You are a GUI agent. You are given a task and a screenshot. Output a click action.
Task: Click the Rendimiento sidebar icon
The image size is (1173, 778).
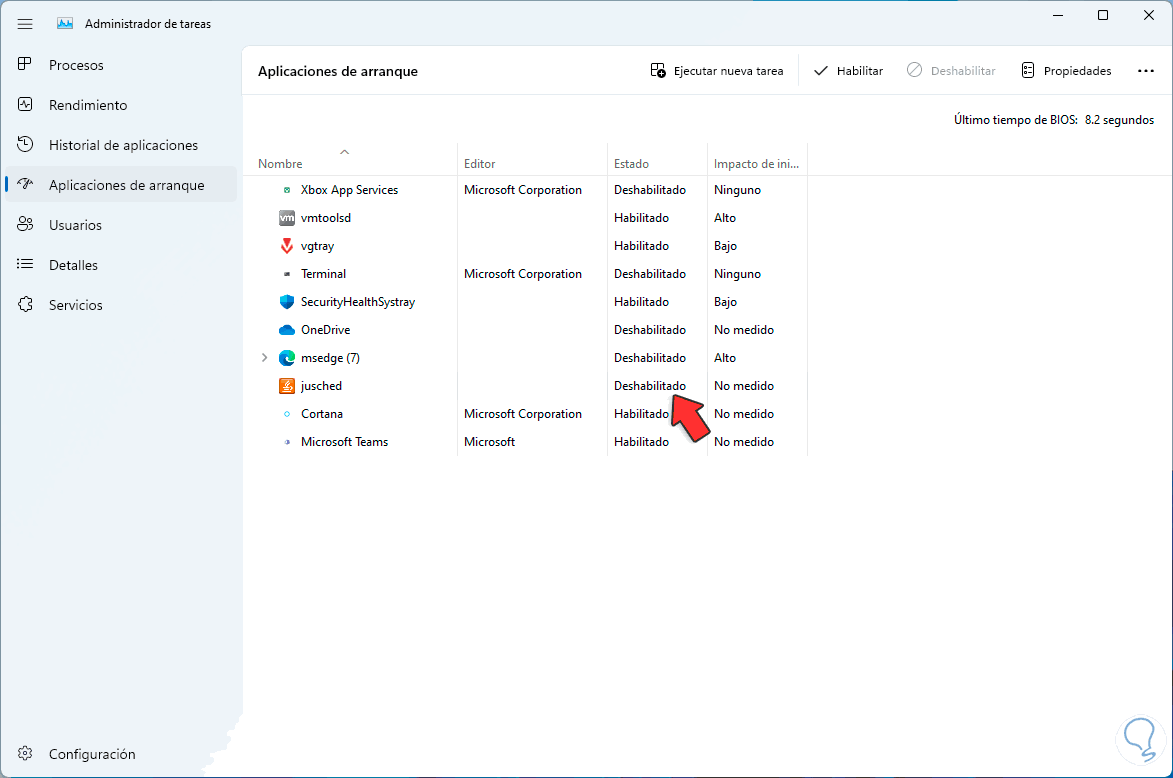(x=25, y=105)
